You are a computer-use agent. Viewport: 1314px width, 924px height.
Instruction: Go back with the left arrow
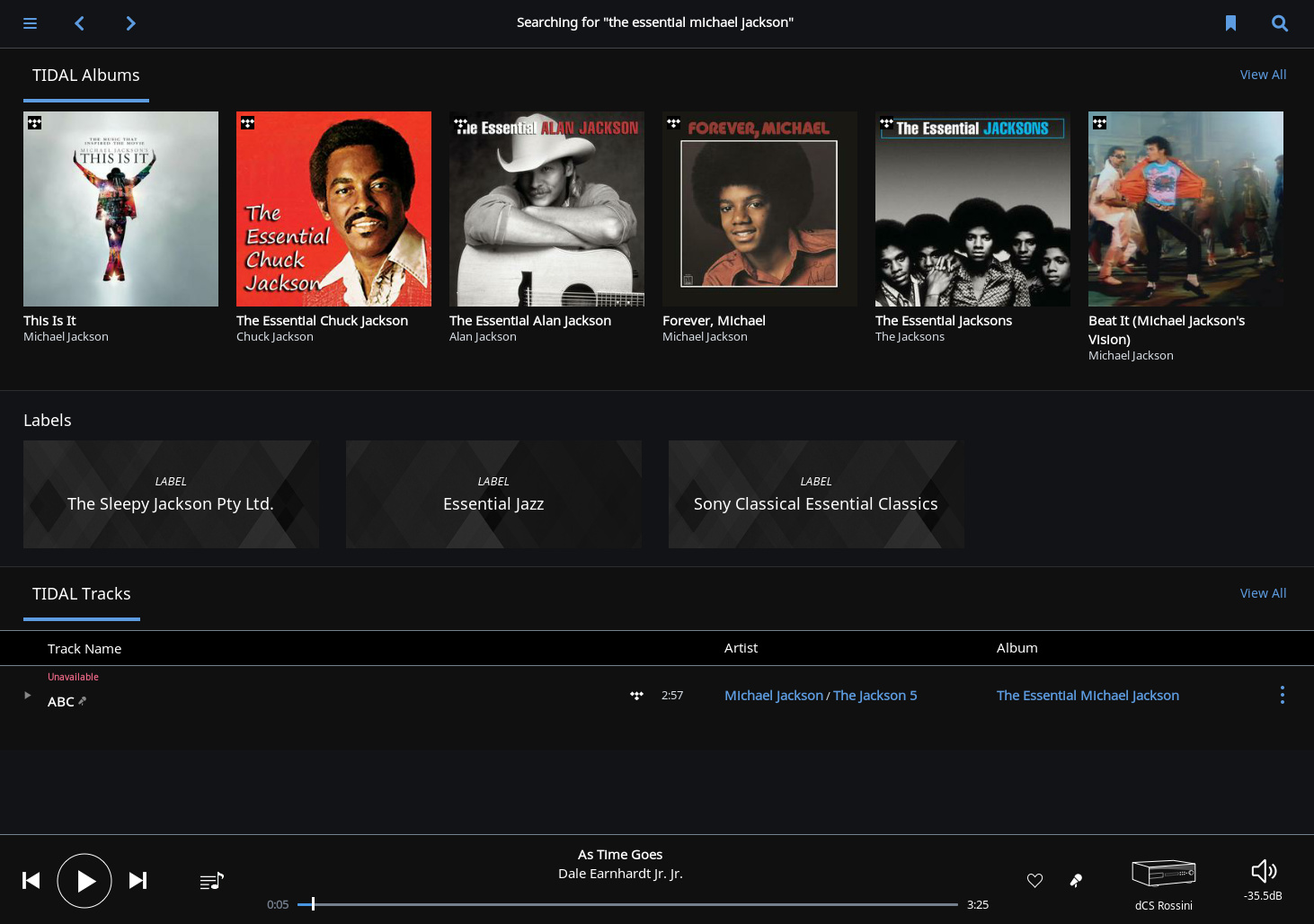[79, 23]
